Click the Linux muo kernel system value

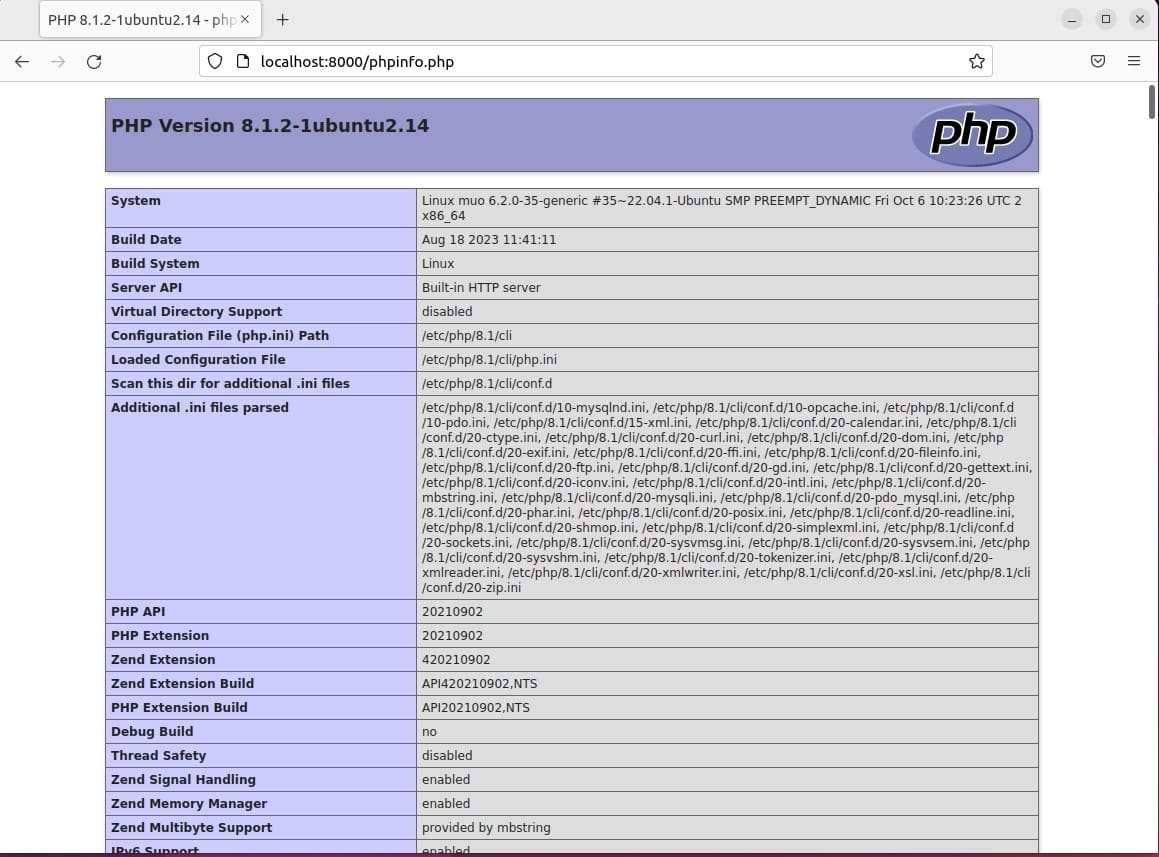pyautogui.click(x=722, y=208)
